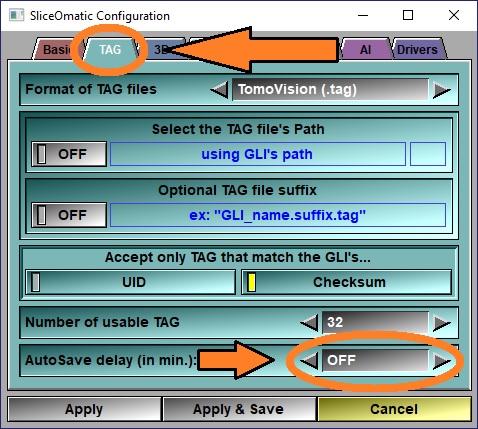The height and width of the screenshot is (429, 478).
Task: Click the 'using GLI's path' field
Action: click(258, 154)
